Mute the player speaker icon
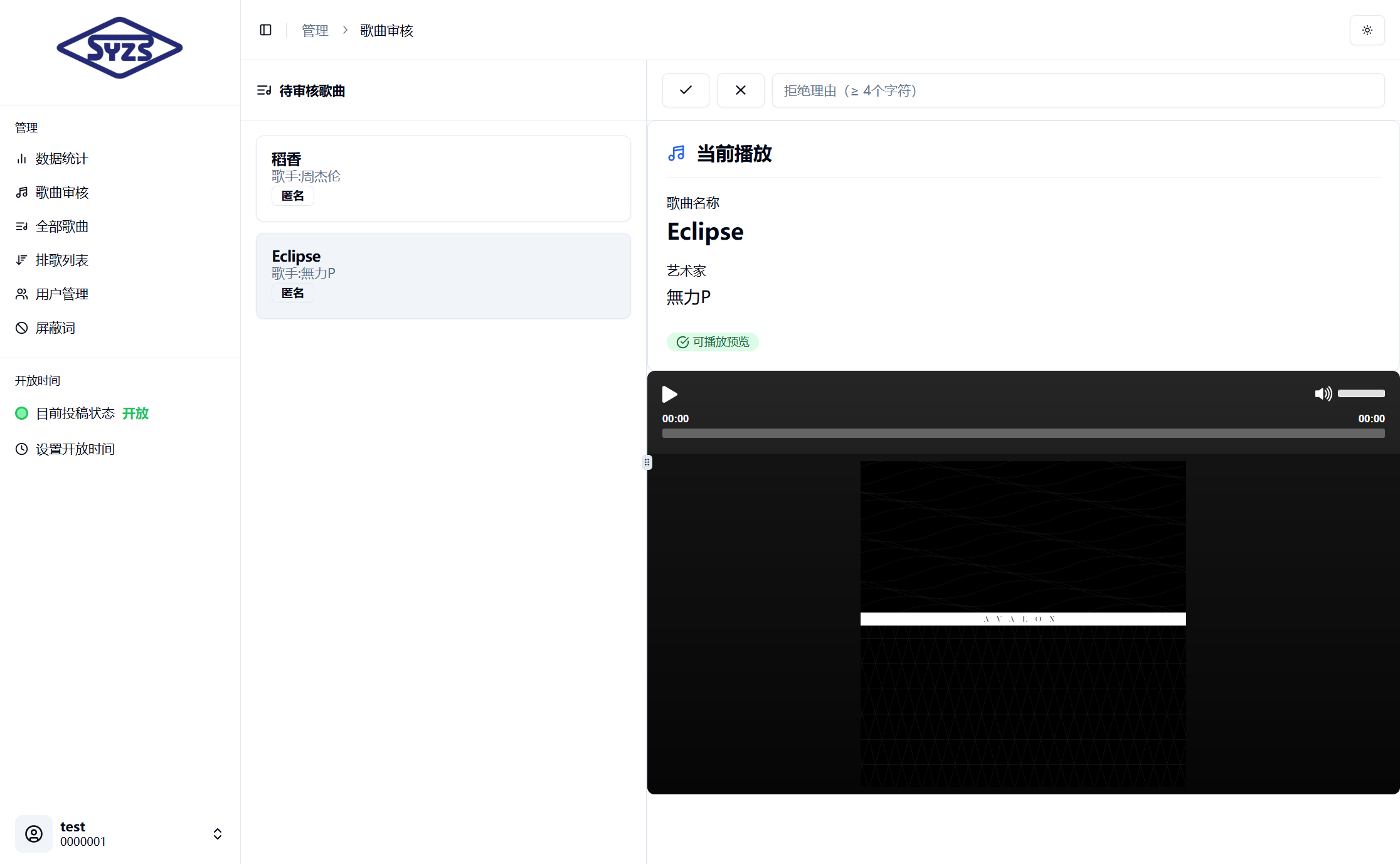The height and width of the screenshot is (864, 1400). click(x=1323, y=393)
